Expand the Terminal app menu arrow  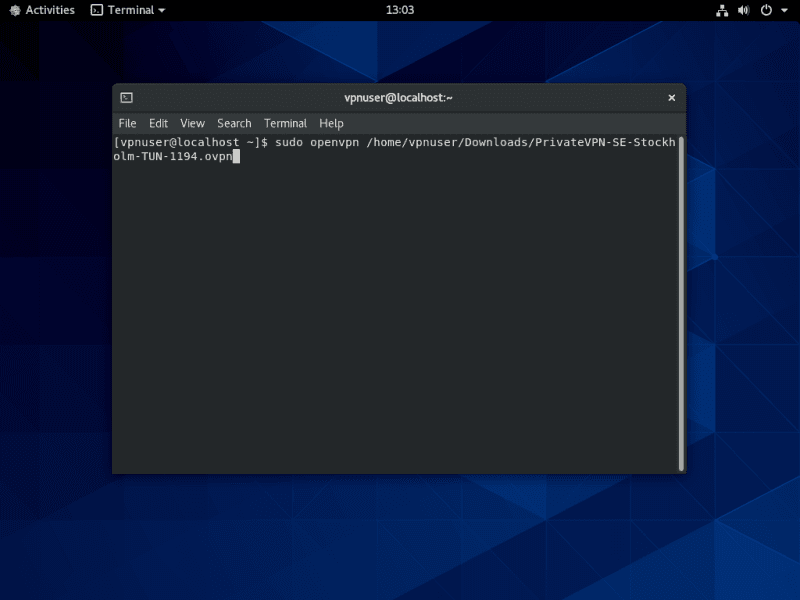click(x=162, y=10)
